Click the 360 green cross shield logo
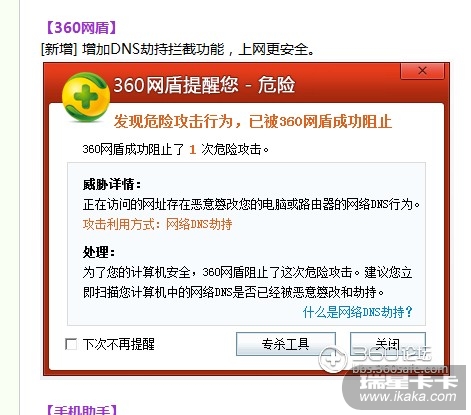471x415 pixels. [x=86, y=97]
